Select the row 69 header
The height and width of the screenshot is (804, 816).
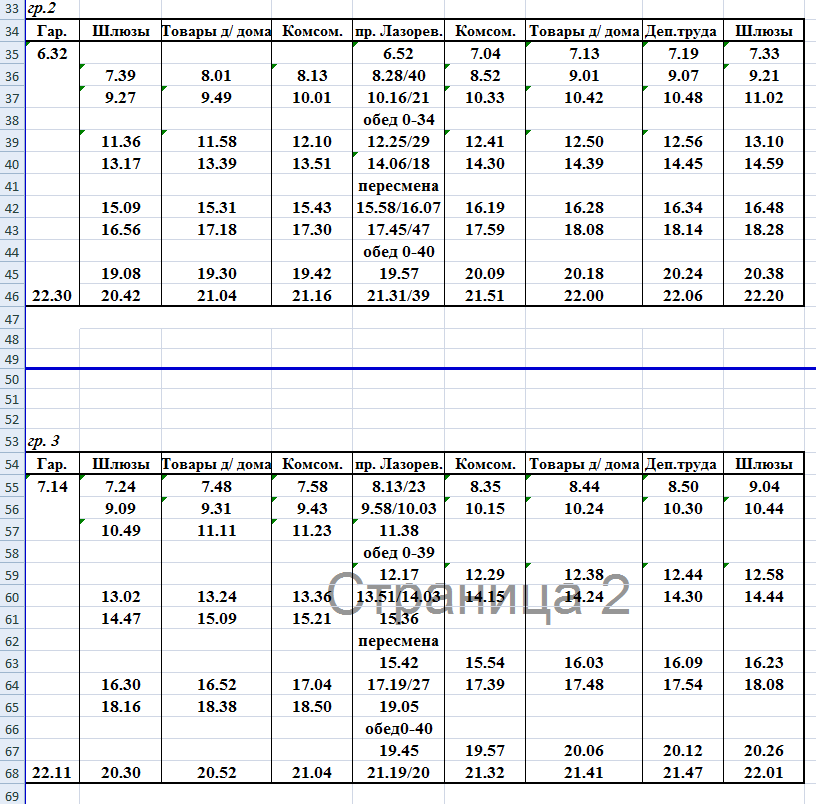[x=12, y=795]
